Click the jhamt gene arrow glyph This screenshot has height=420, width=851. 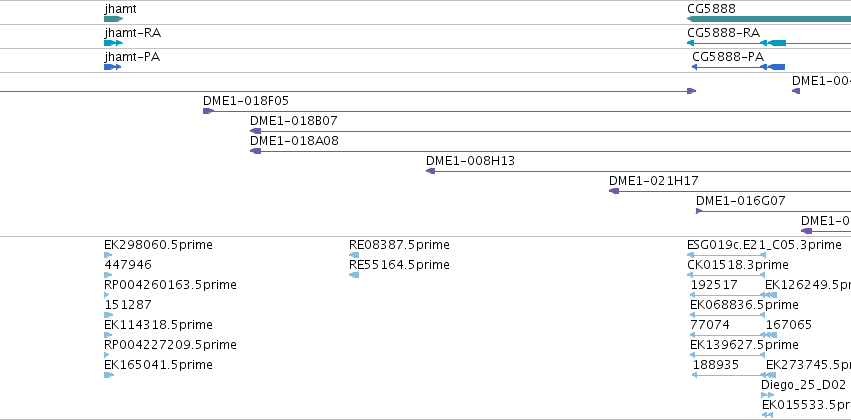[113, 19]
